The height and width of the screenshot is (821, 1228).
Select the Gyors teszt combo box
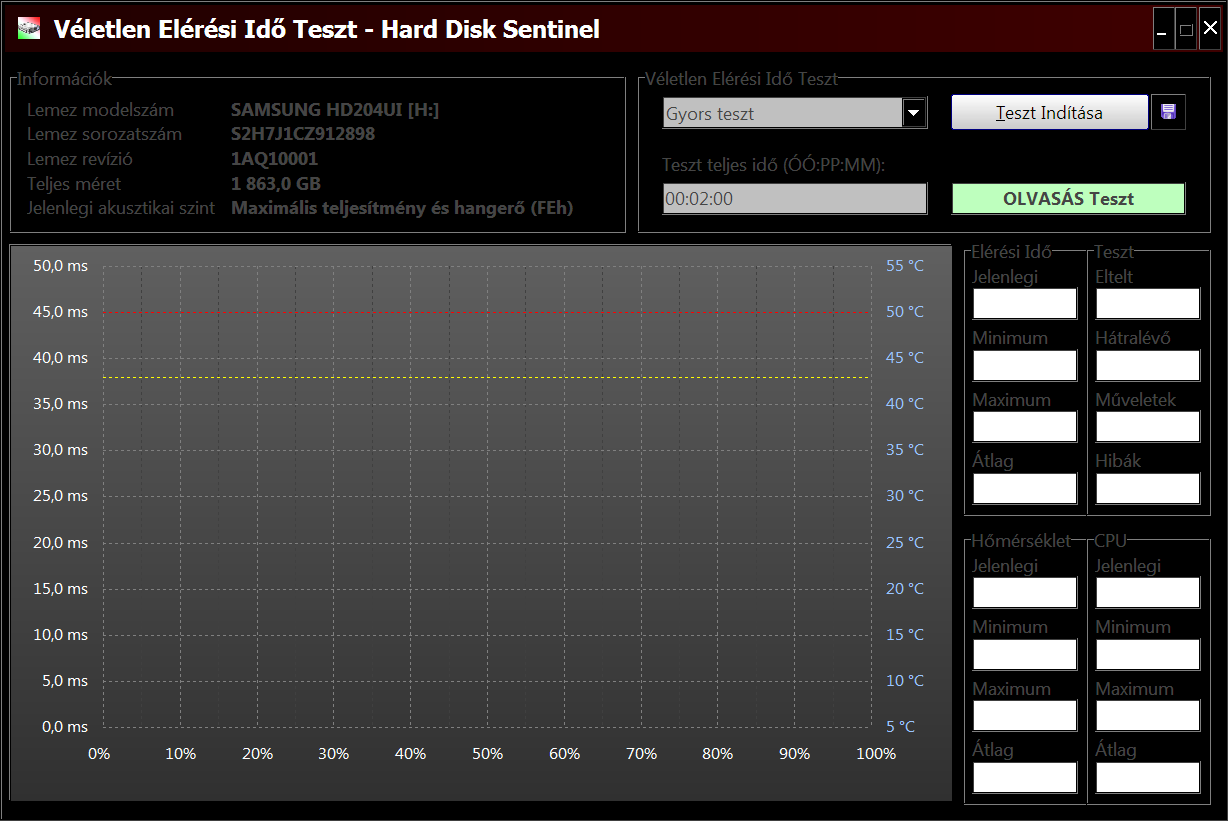pos(795,113)
